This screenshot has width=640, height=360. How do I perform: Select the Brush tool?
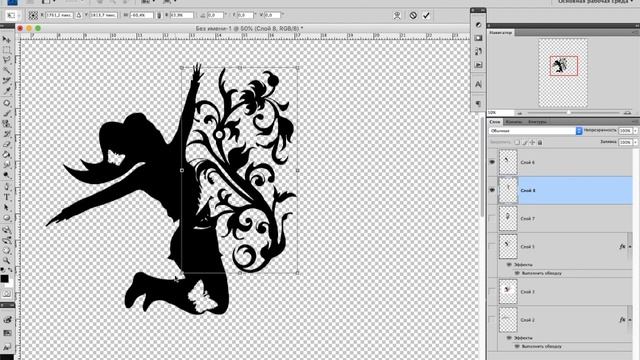point(6,113)
